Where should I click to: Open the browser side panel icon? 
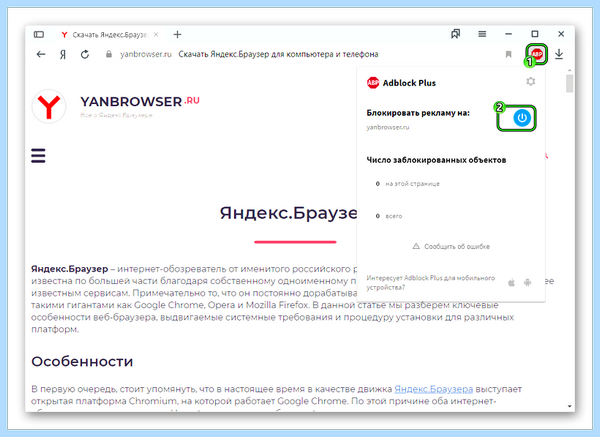(x=39, y=34)
